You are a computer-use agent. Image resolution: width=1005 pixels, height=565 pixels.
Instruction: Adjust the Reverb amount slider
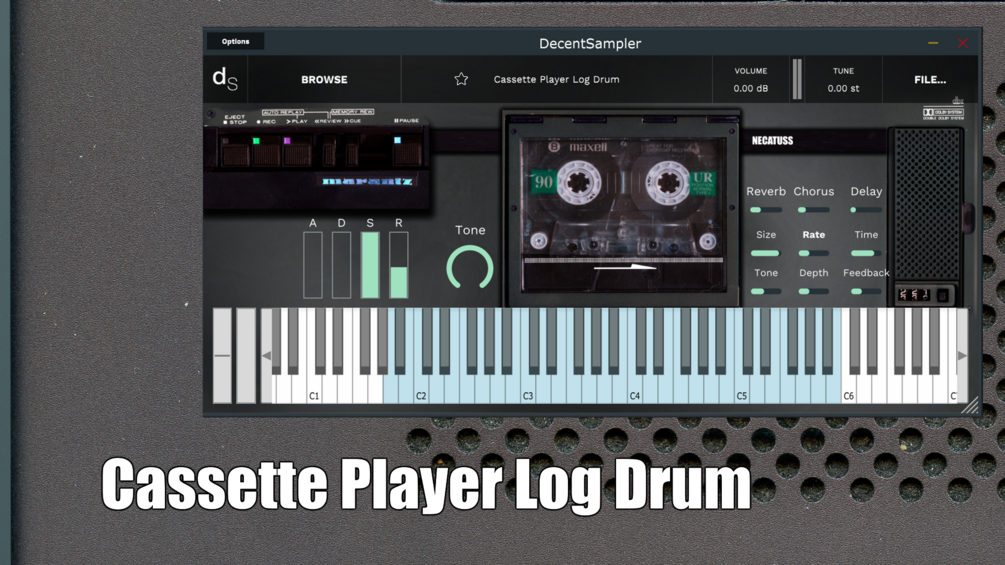[x=766, y=210]
